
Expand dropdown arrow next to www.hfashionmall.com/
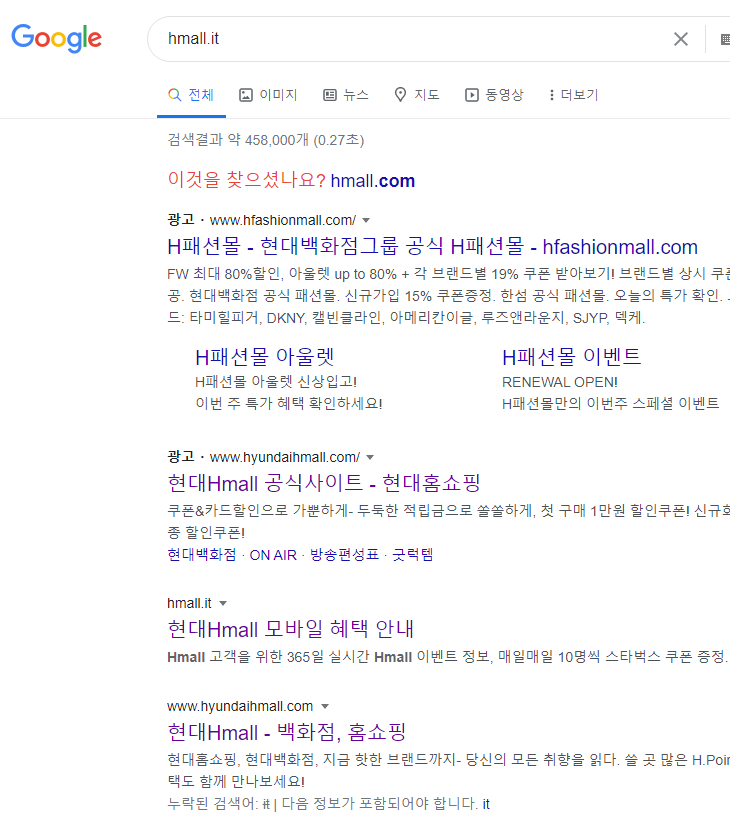tap(366, 220)
